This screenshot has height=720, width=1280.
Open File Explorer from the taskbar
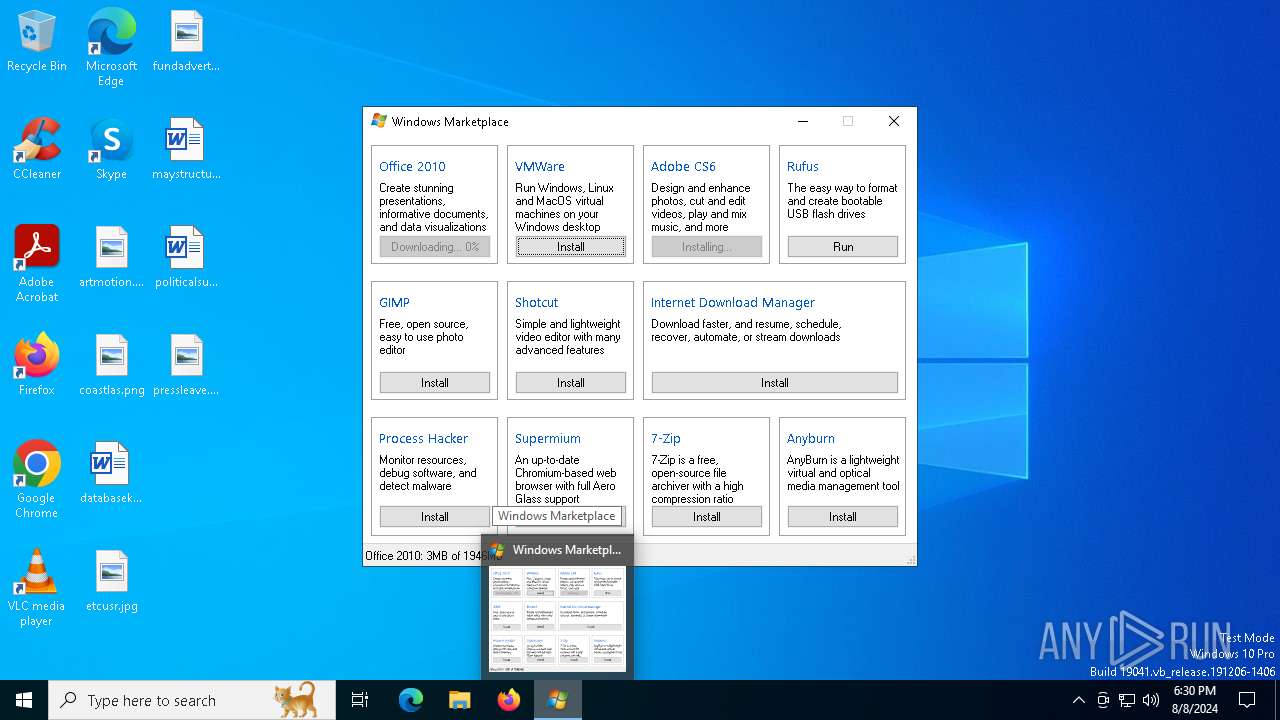point(460,700)
